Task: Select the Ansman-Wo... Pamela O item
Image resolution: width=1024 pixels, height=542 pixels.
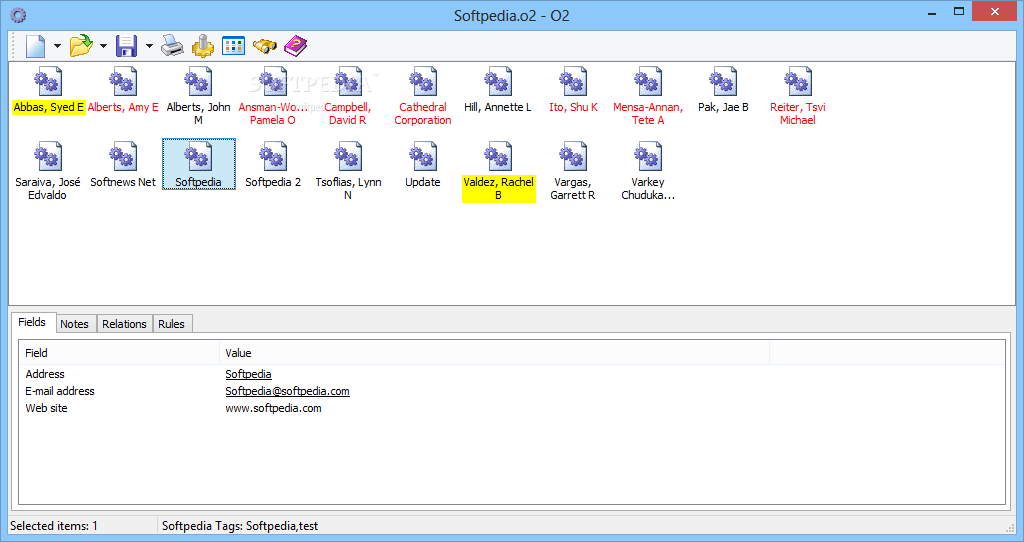Action: click(x=273, y=96)
